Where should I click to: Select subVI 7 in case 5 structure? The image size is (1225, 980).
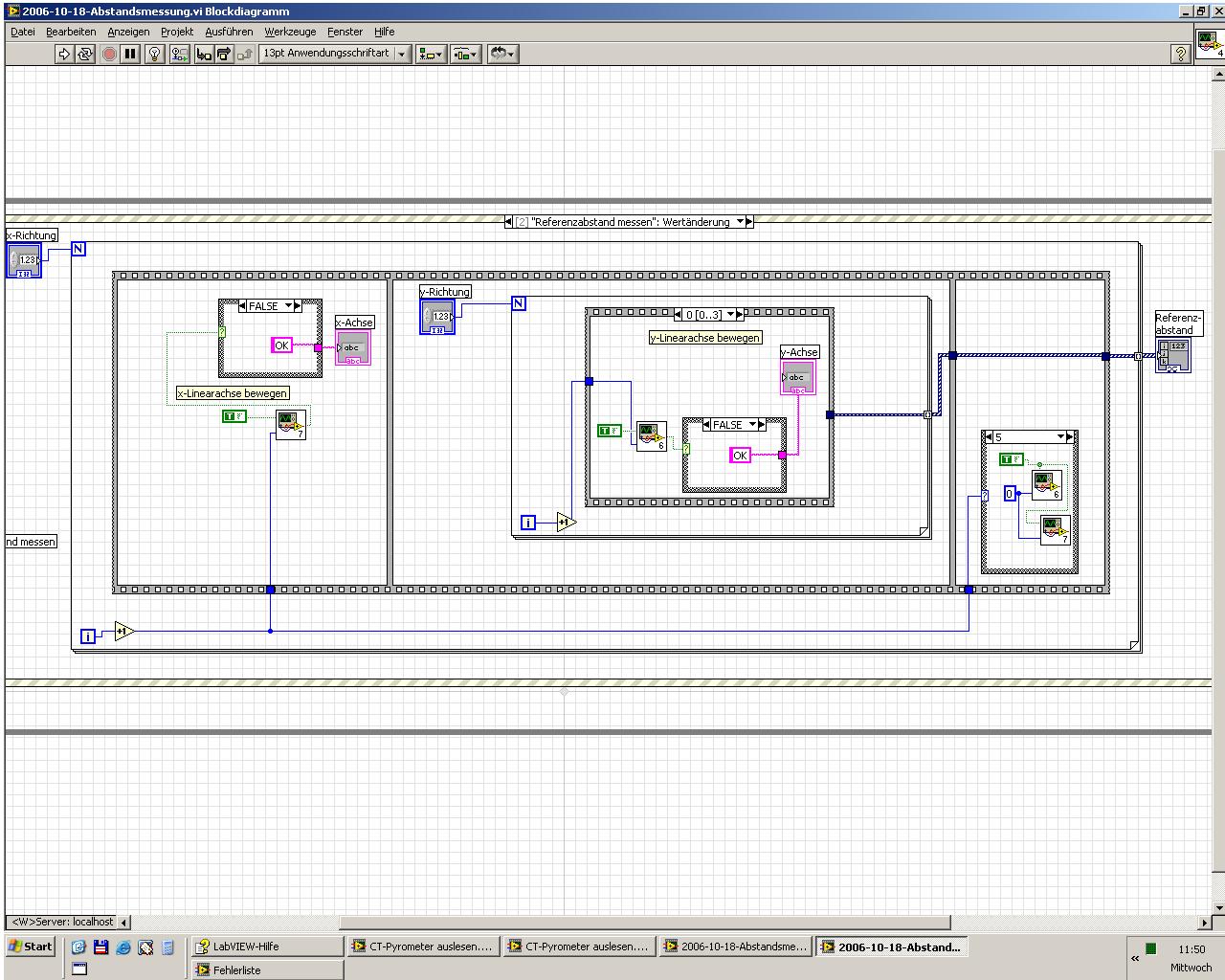click(x=1055, y=530)
